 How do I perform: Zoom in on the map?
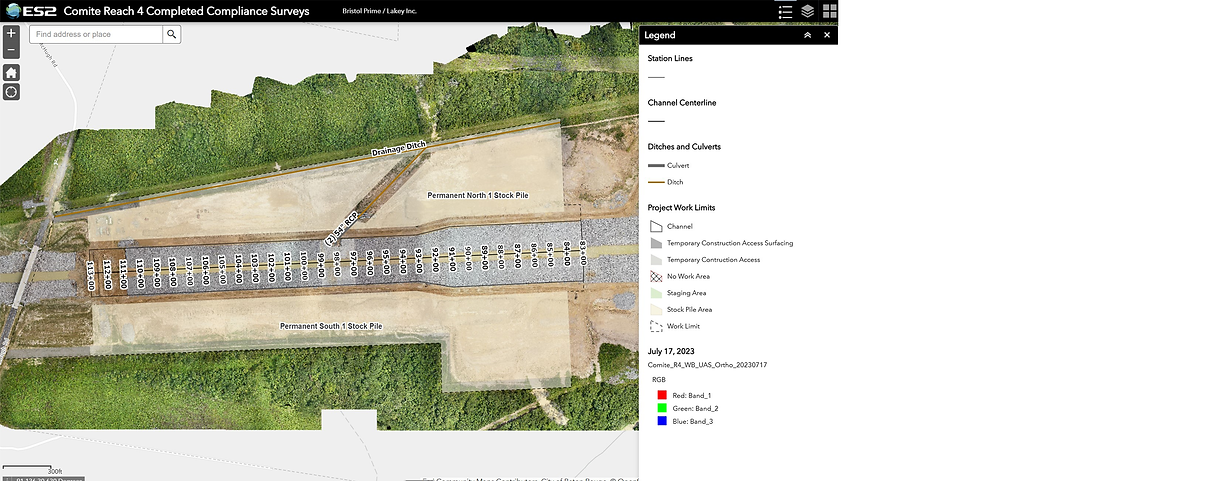pyautogui.click(x=11, y=33)
